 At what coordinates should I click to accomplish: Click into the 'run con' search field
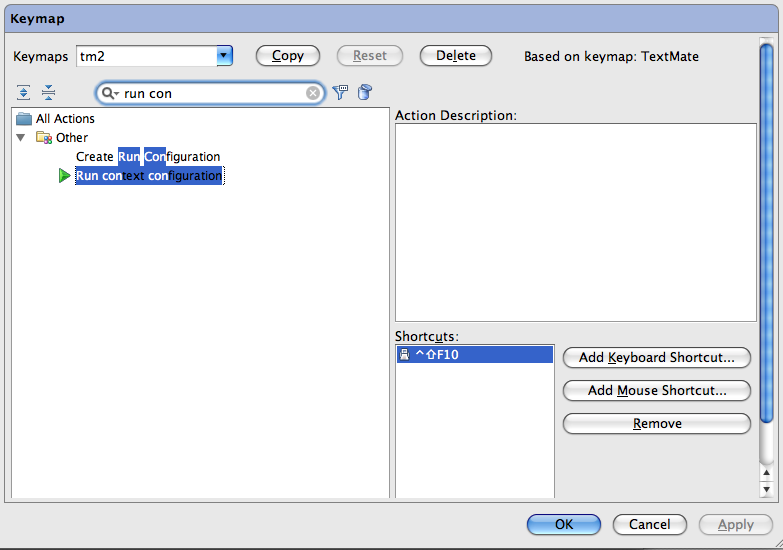pyautogui.click(x=210, y=93)
